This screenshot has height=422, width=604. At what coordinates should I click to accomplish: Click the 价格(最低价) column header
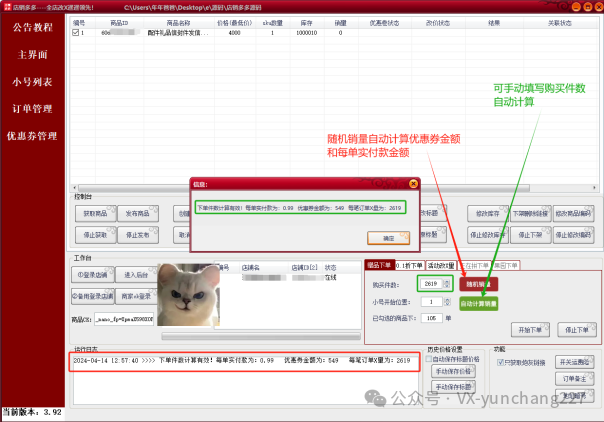235,23
